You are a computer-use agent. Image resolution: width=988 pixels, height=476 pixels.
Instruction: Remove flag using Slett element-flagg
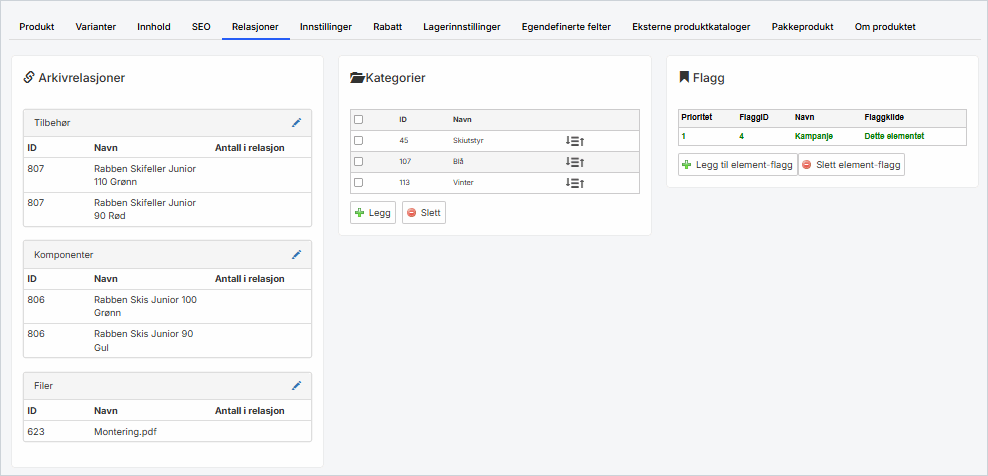[851, 165]
